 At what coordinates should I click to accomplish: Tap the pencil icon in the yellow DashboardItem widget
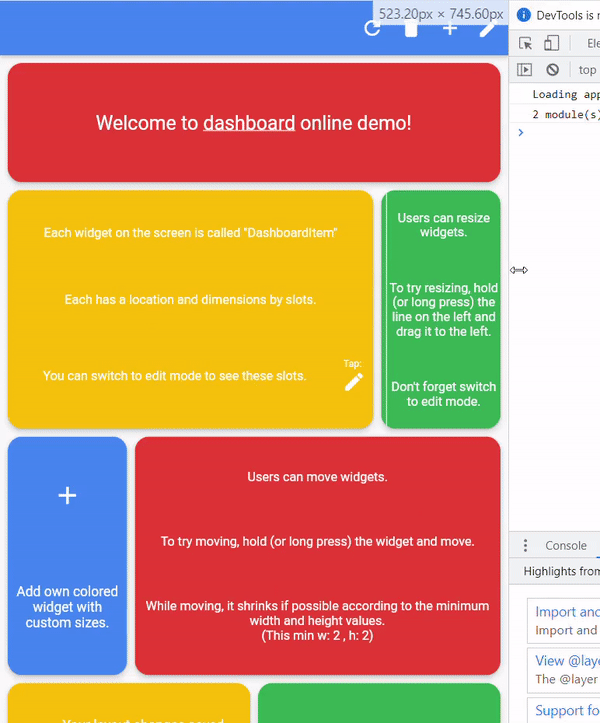[x=354, y=381]
